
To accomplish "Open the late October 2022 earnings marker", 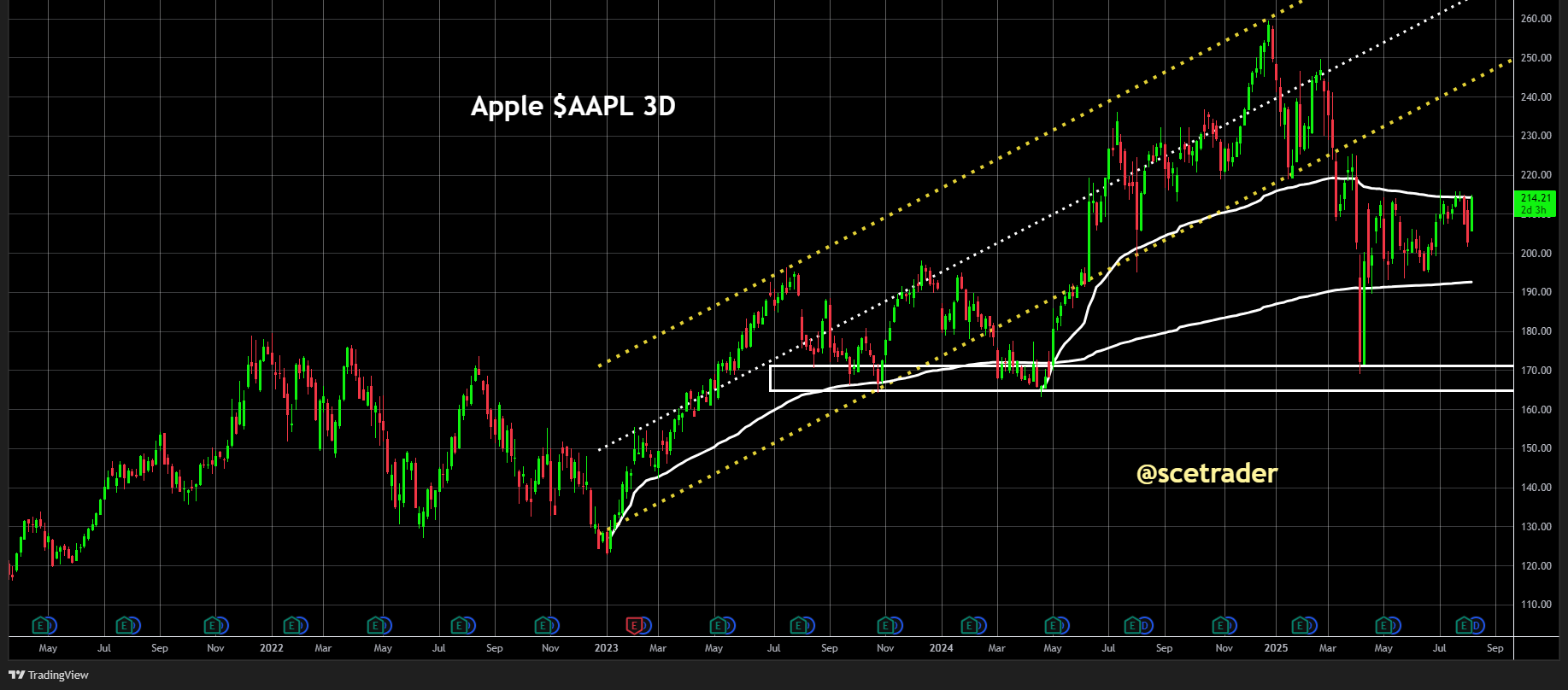I will (x=543, y=626).
